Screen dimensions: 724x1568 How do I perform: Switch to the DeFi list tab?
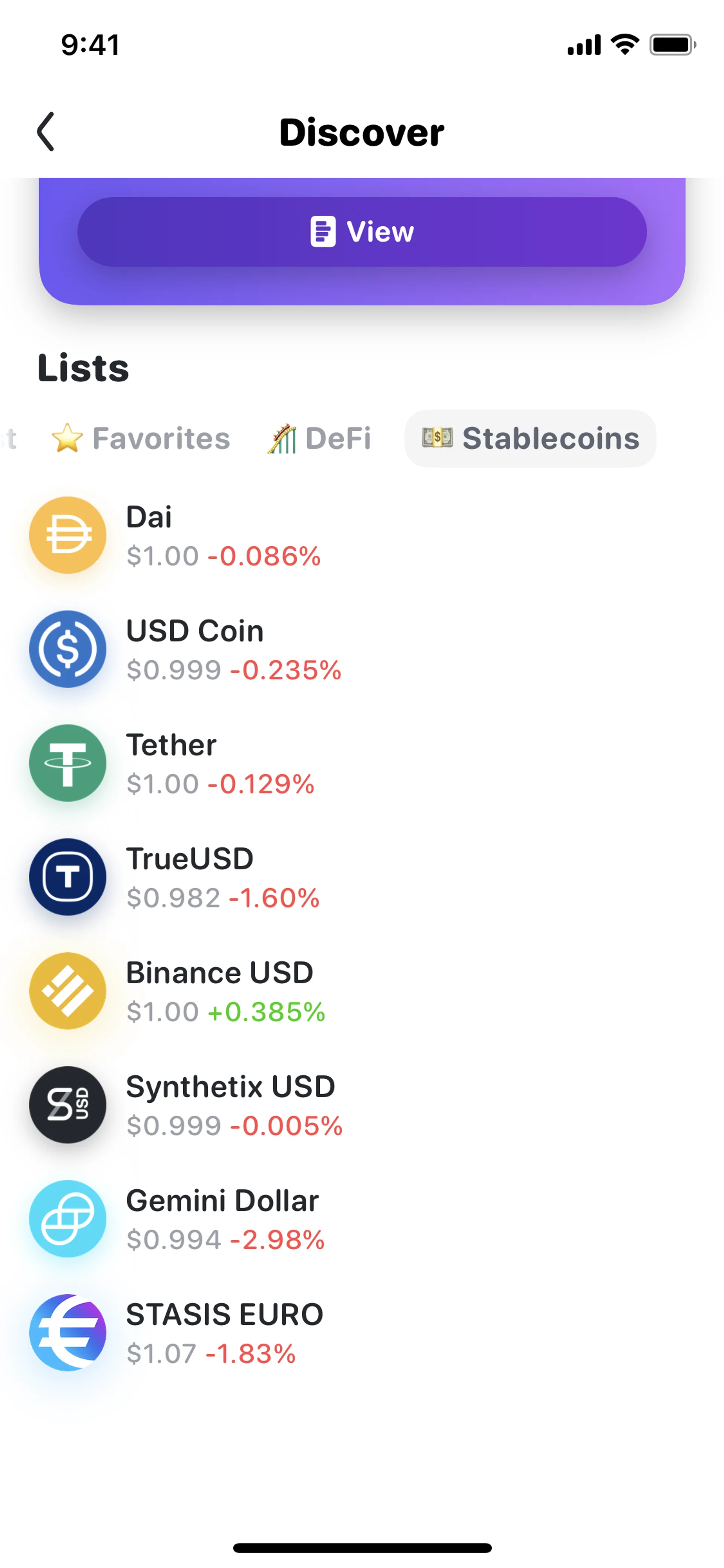click(319, 438)
